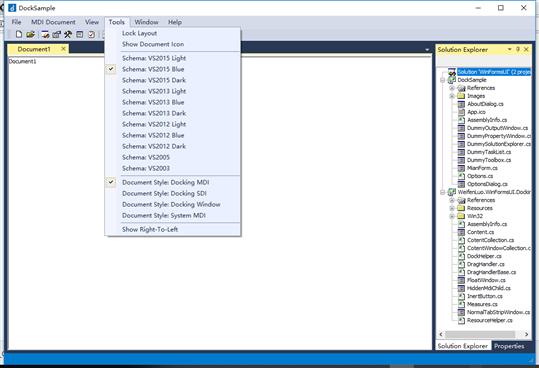Close the Document1 tab with its X

coord(63,49)
